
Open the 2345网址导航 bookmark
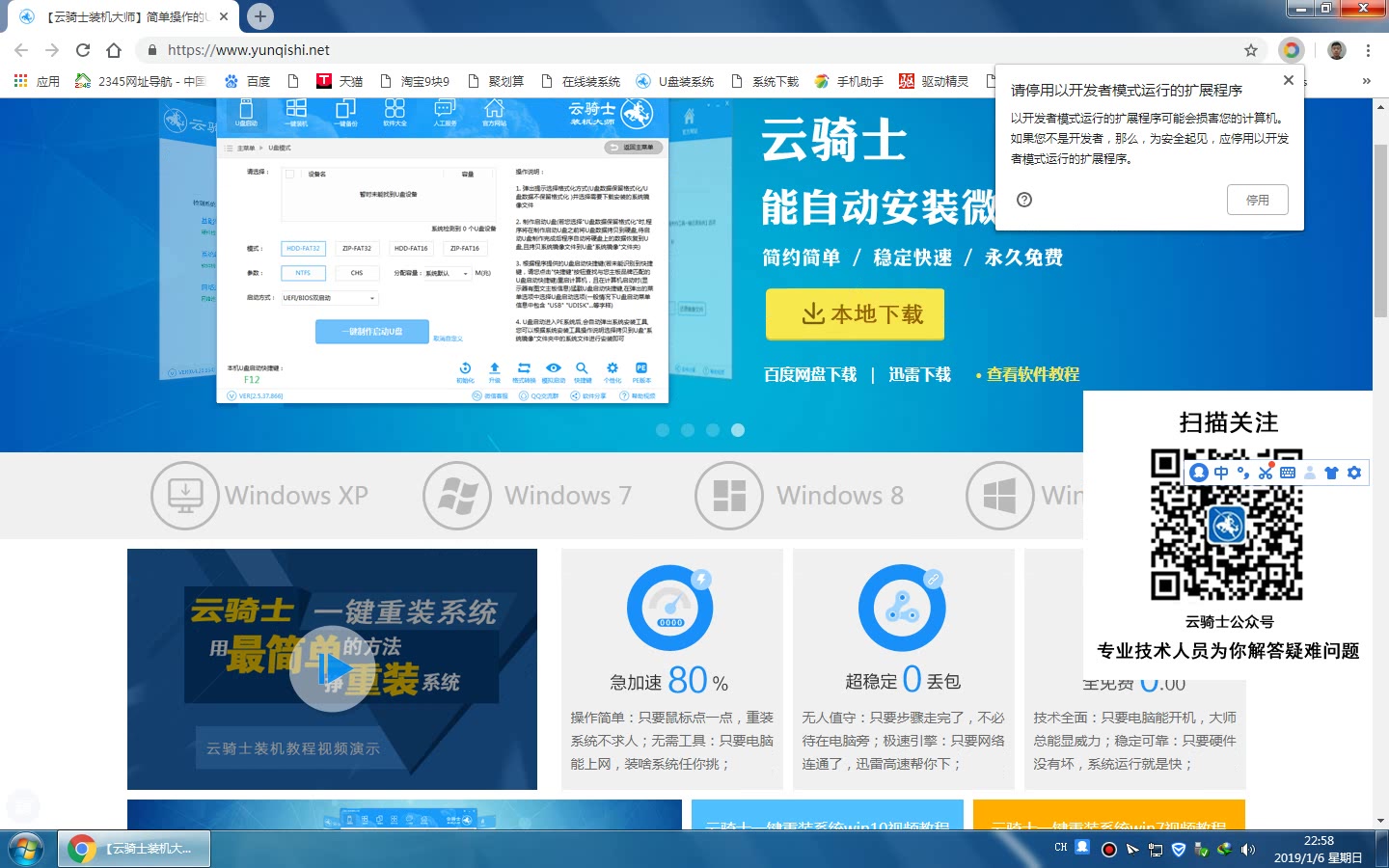pyautogui.click(x=141, y=81)
